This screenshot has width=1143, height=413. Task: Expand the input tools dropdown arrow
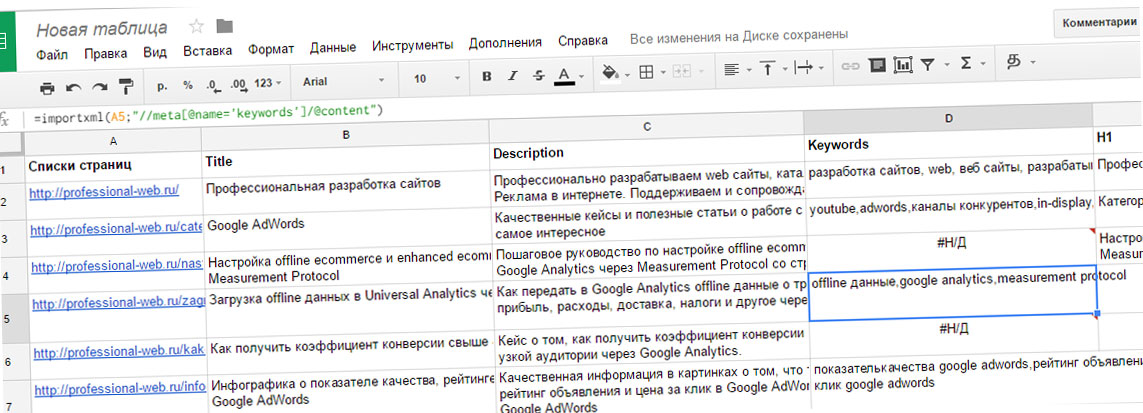click(x=1033, y=62)
